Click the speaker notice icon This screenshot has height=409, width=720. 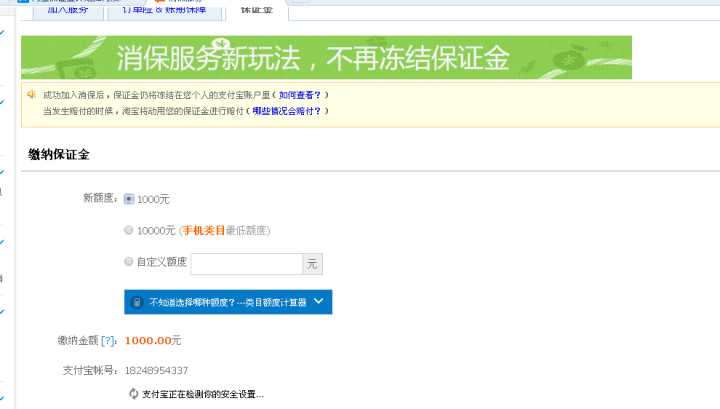tap(31, 95)
